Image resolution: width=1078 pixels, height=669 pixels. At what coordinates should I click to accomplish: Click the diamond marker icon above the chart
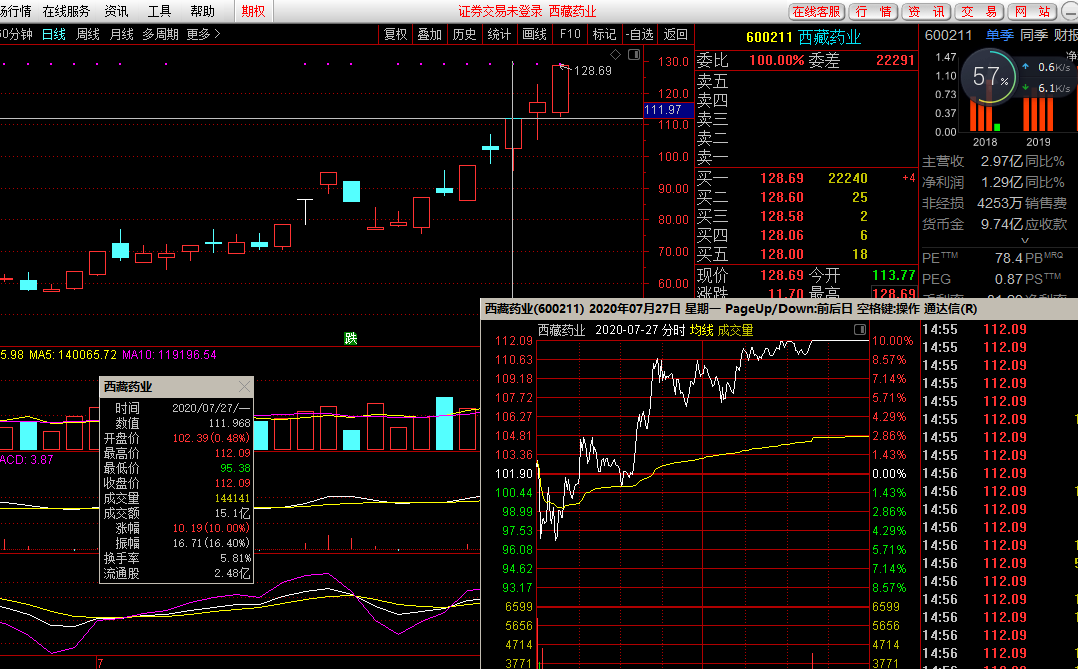click(615, 54)
